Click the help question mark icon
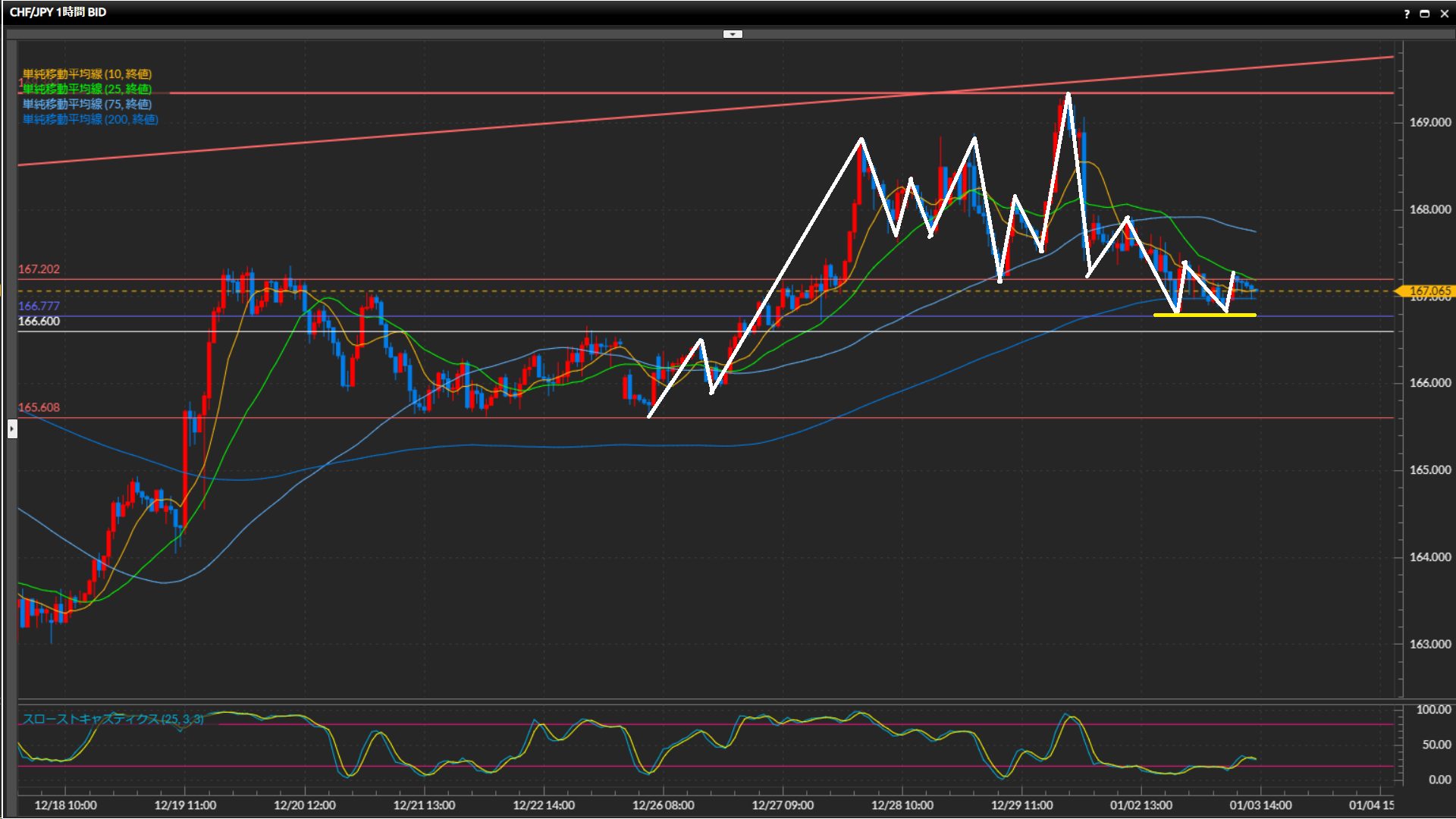The image size is (1456, 819). click(x=1407, y=14)
